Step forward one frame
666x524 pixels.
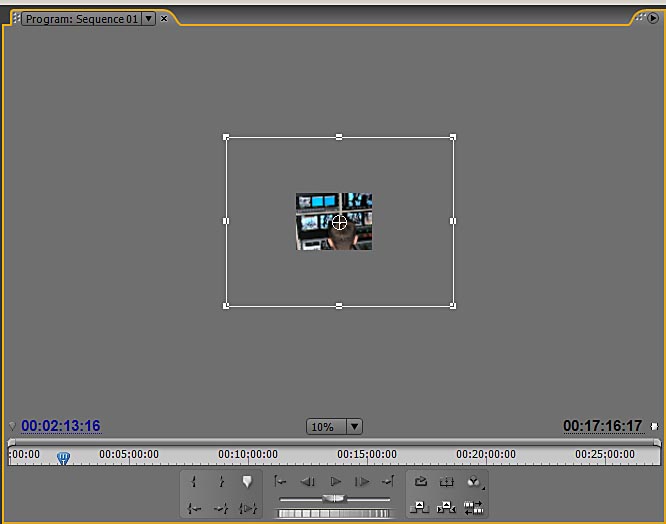(362, 482)
